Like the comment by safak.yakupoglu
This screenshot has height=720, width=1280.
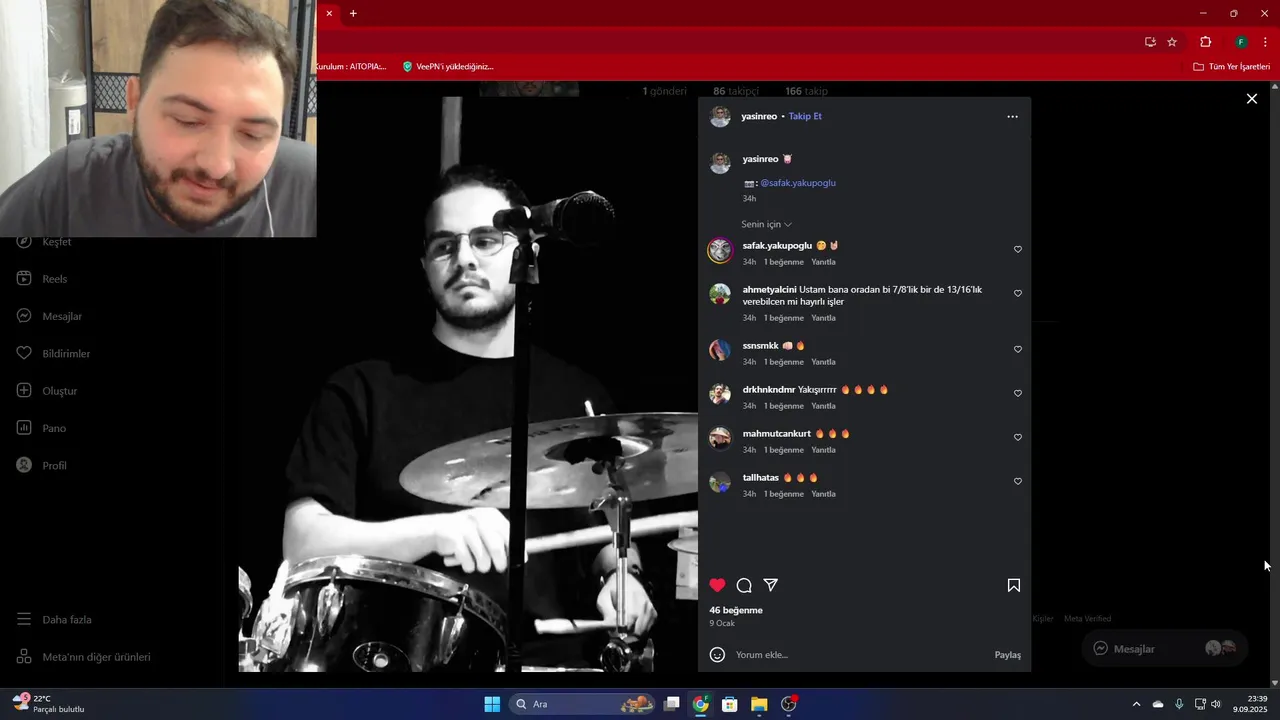point(1018,249)
